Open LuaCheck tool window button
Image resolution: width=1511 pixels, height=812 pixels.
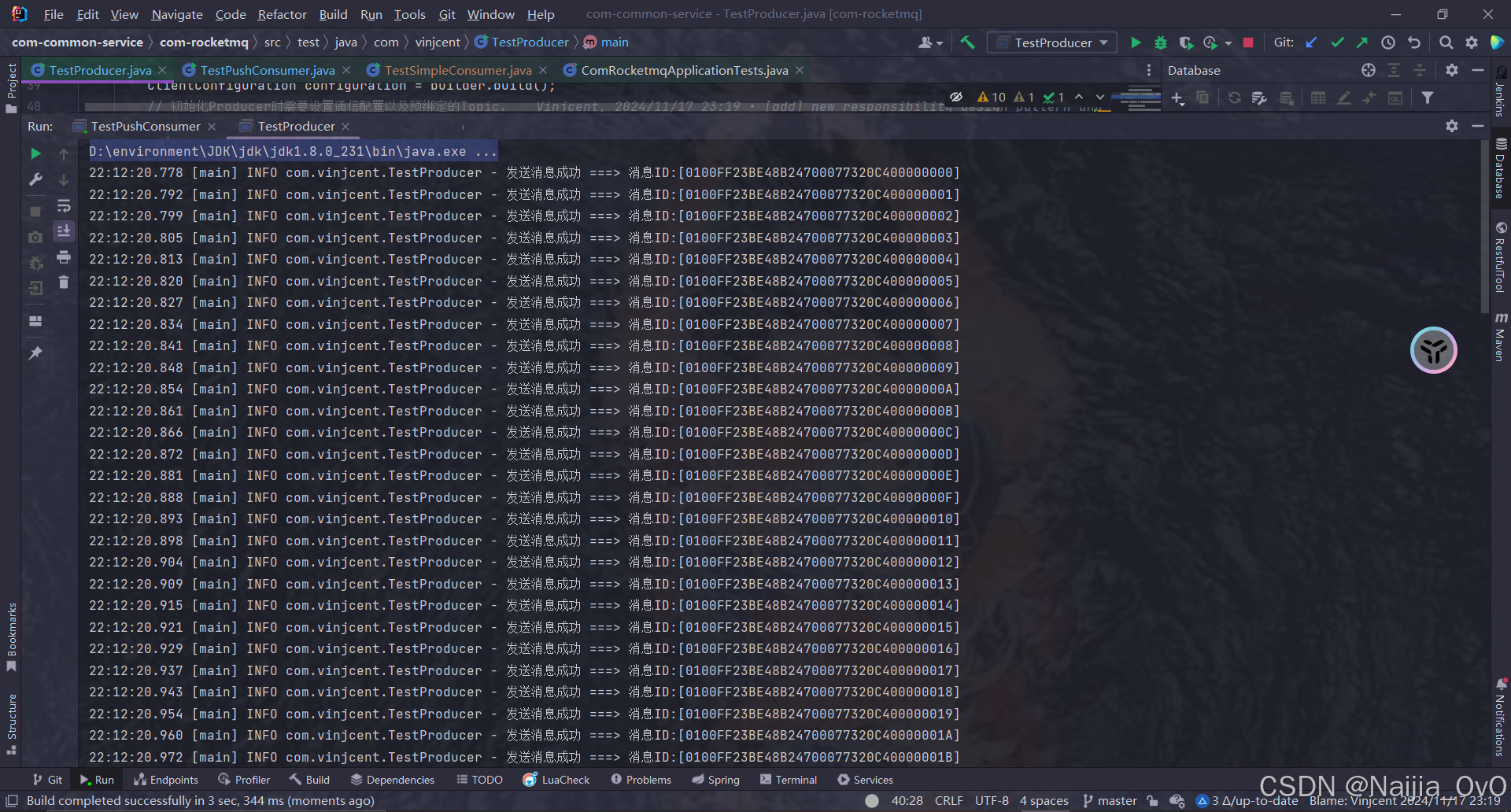[x=556, y=780]
